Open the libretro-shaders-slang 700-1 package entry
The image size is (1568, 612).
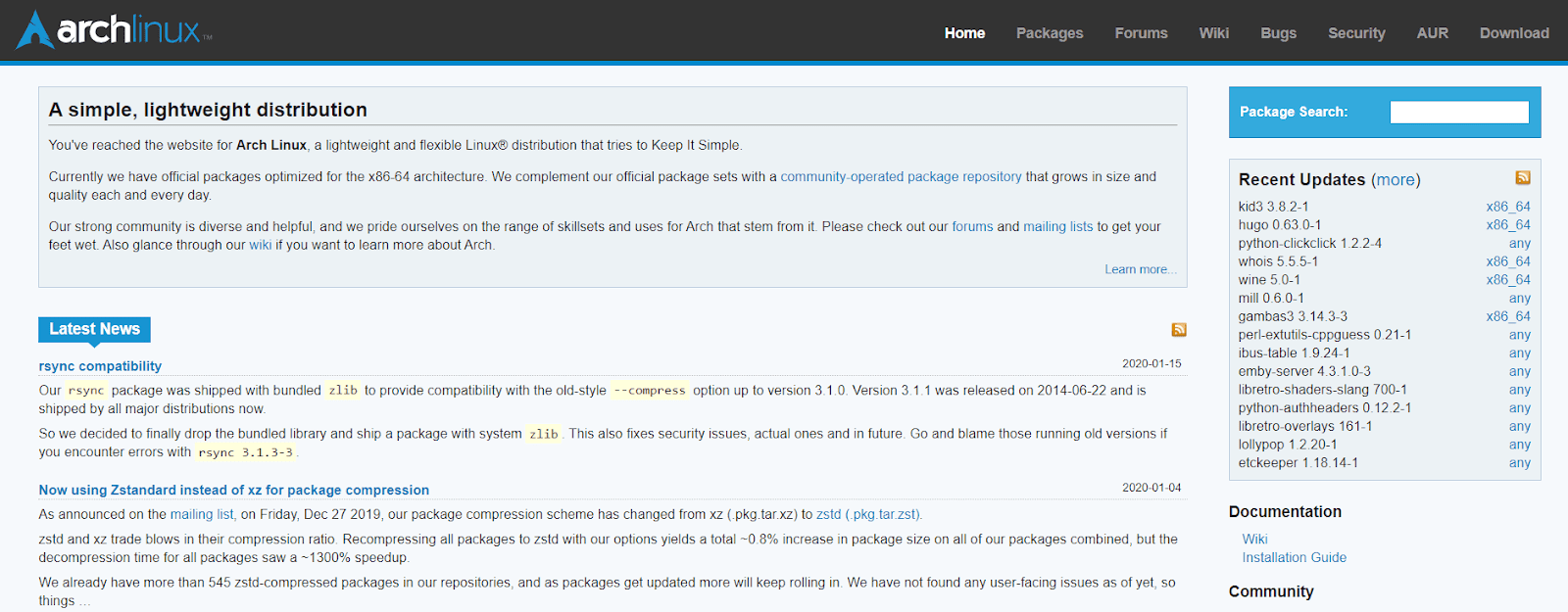coord(1323,390)
